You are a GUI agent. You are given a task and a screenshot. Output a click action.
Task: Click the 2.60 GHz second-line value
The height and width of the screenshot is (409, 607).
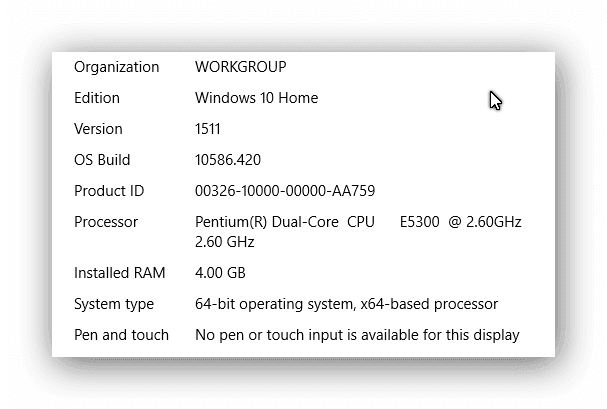(225, 242)
